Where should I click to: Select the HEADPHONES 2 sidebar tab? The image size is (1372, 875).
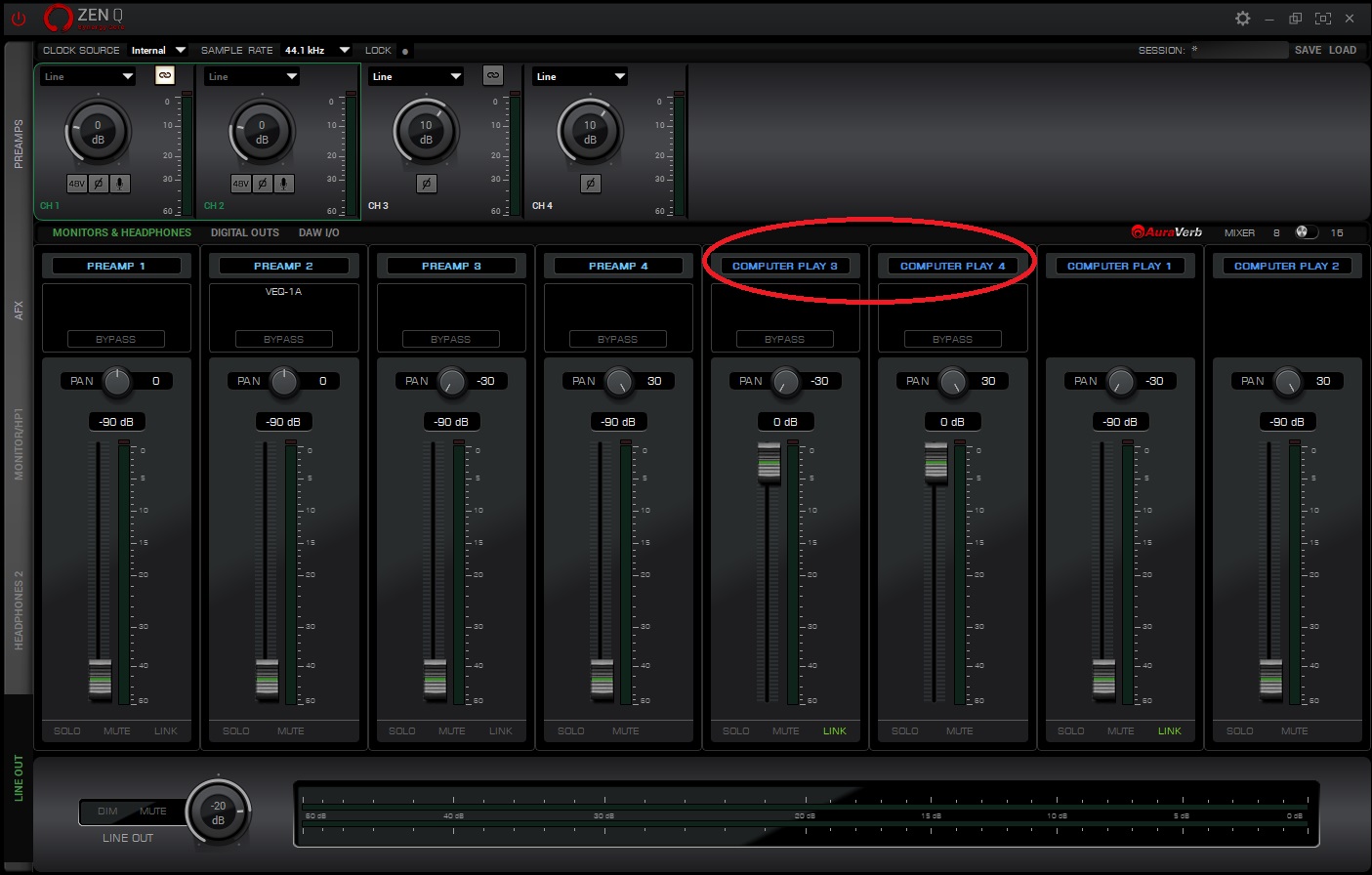click(x=19, y=610)
